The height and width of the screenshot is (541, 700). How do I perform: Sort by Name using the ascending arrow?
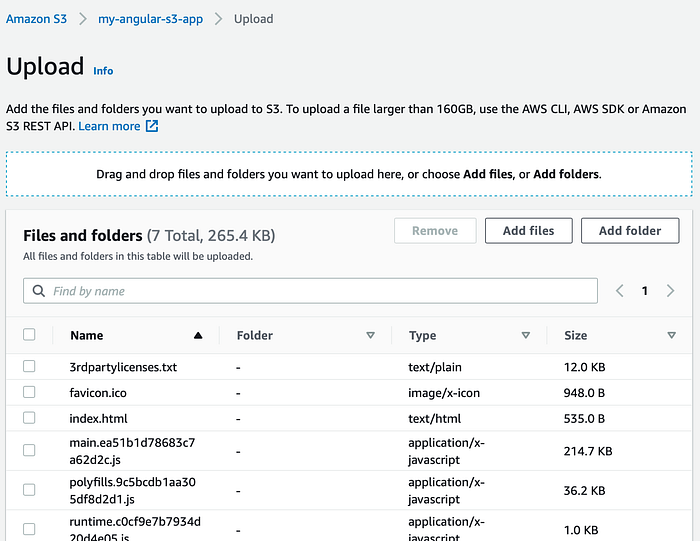click(x=198, y=336)
